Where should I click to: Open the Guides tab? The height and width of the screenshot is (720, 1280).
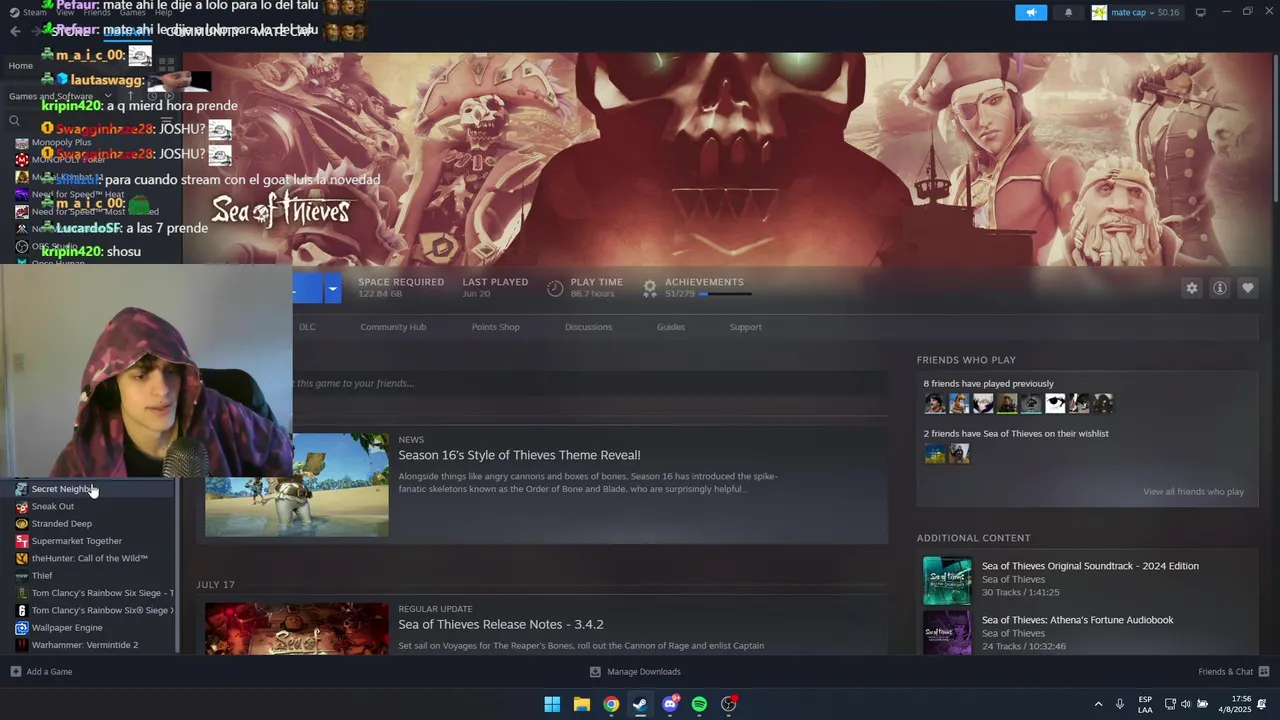pyautogui.click(x=670, y=327)
